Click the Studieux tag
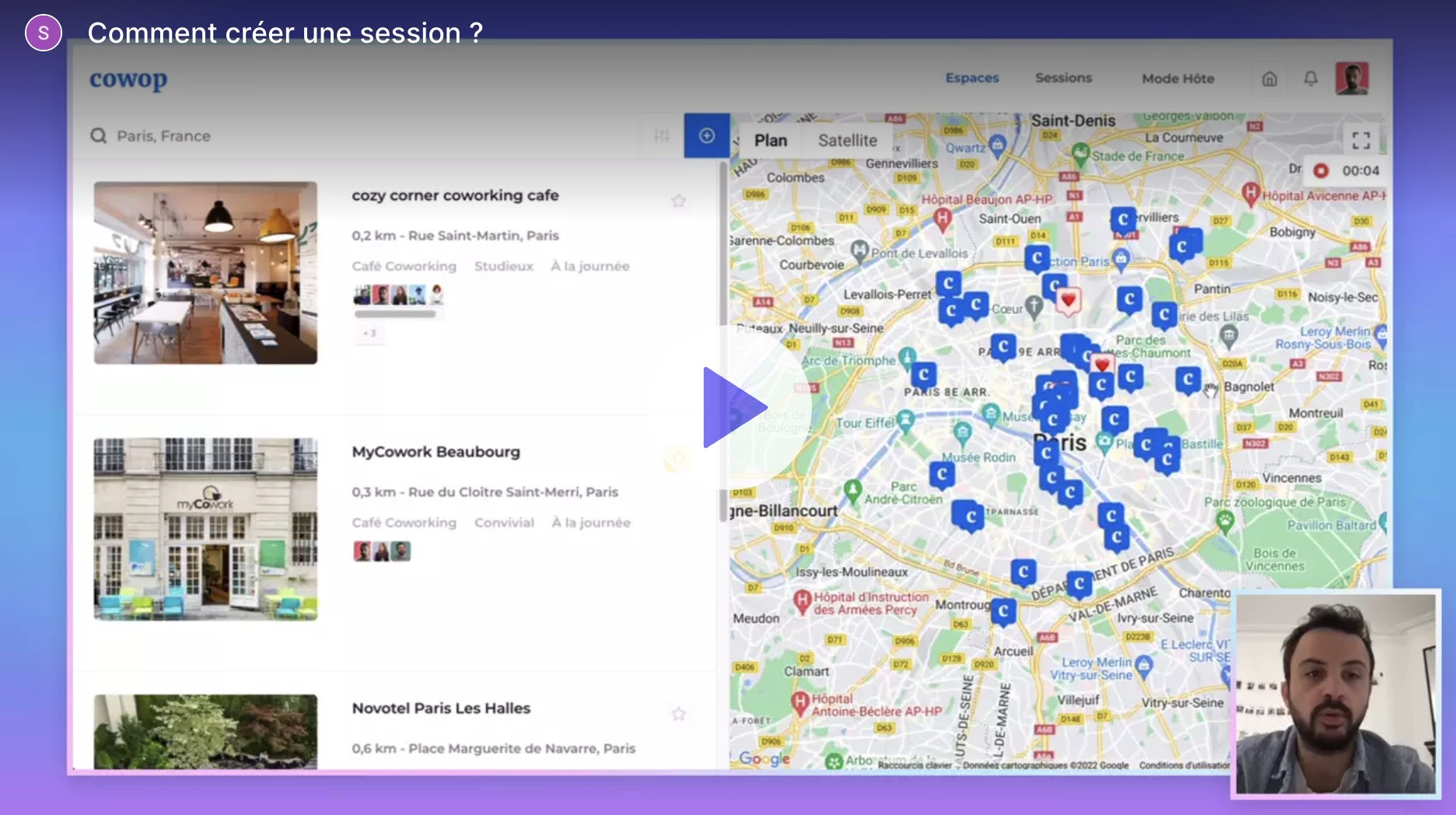This screenshot has height=815, width=1456. (504, 266)
